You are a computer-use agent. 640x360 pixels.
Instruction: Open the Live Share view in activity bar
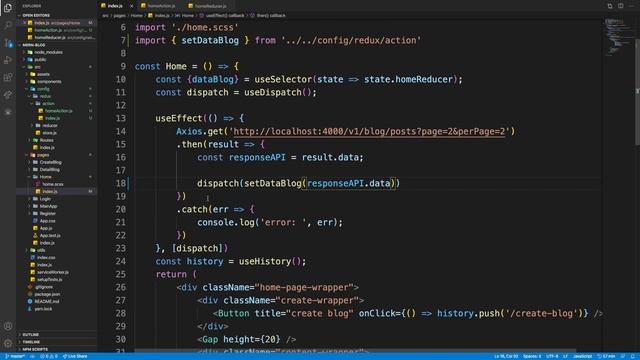[8, 95]
